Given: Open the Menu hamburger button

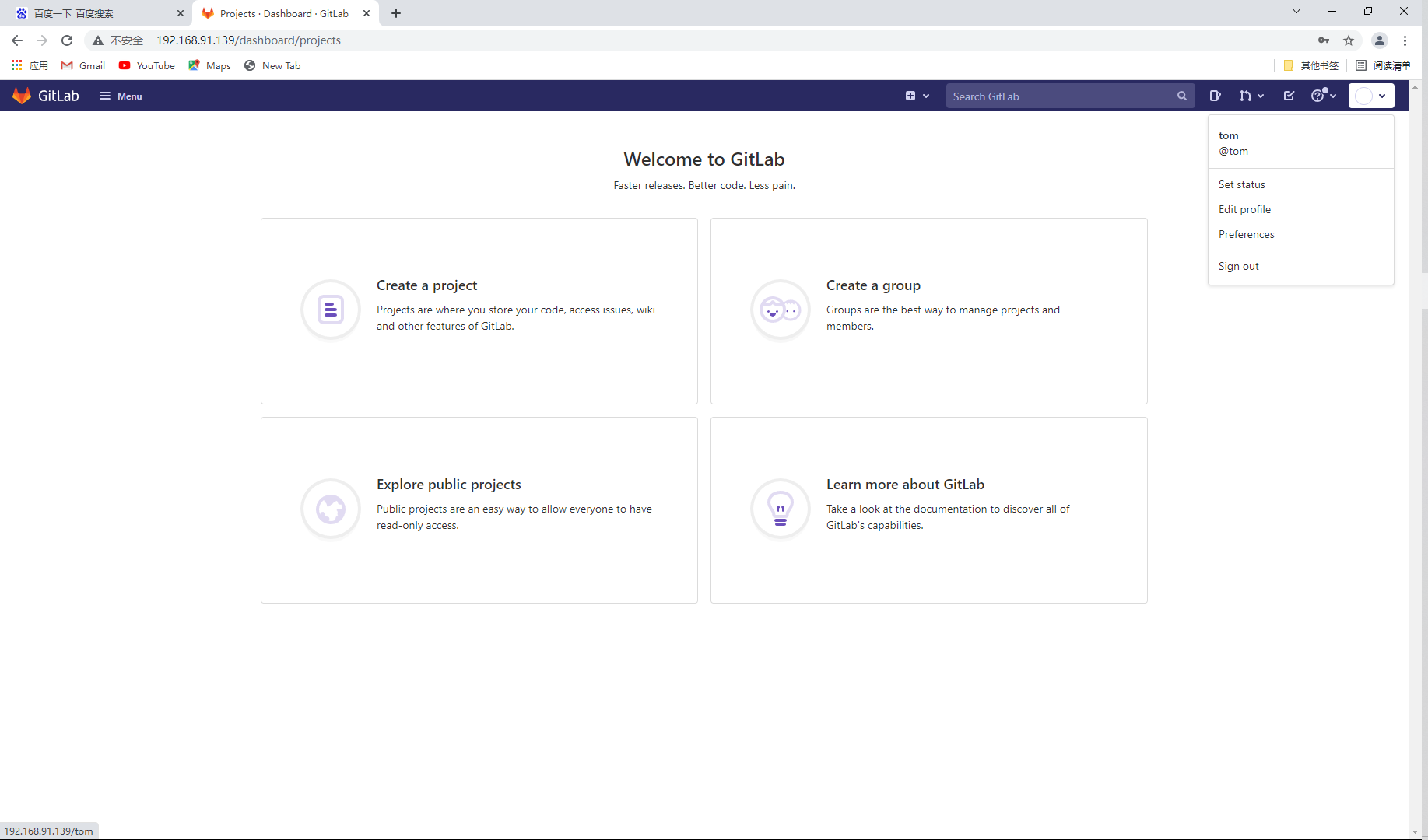Looking at the screenshot, I should (121, 96).
